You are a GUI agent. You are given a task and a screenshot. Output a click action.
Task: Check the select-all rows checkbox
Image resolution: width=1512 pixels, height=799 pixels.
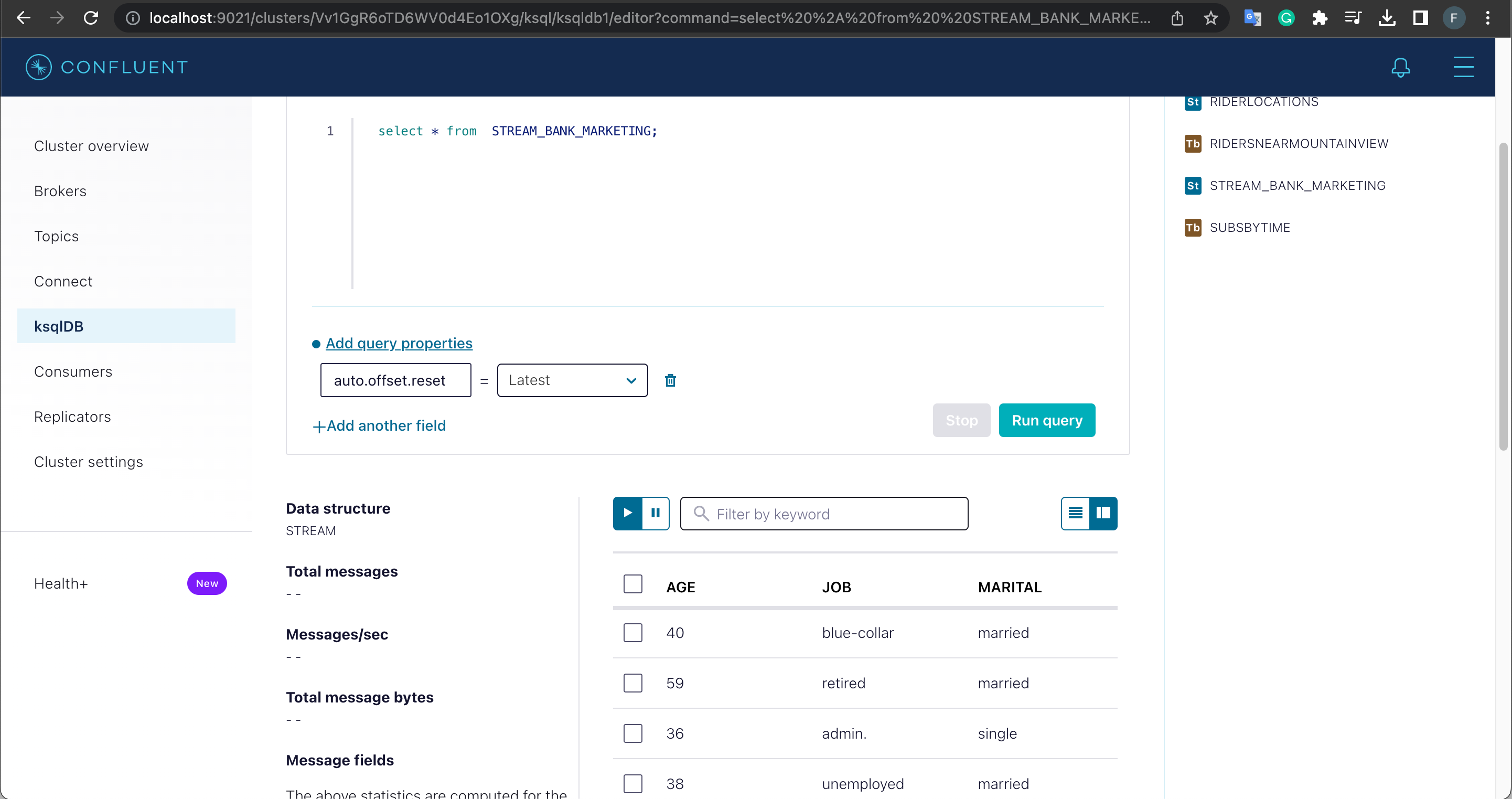pos(632,584)
